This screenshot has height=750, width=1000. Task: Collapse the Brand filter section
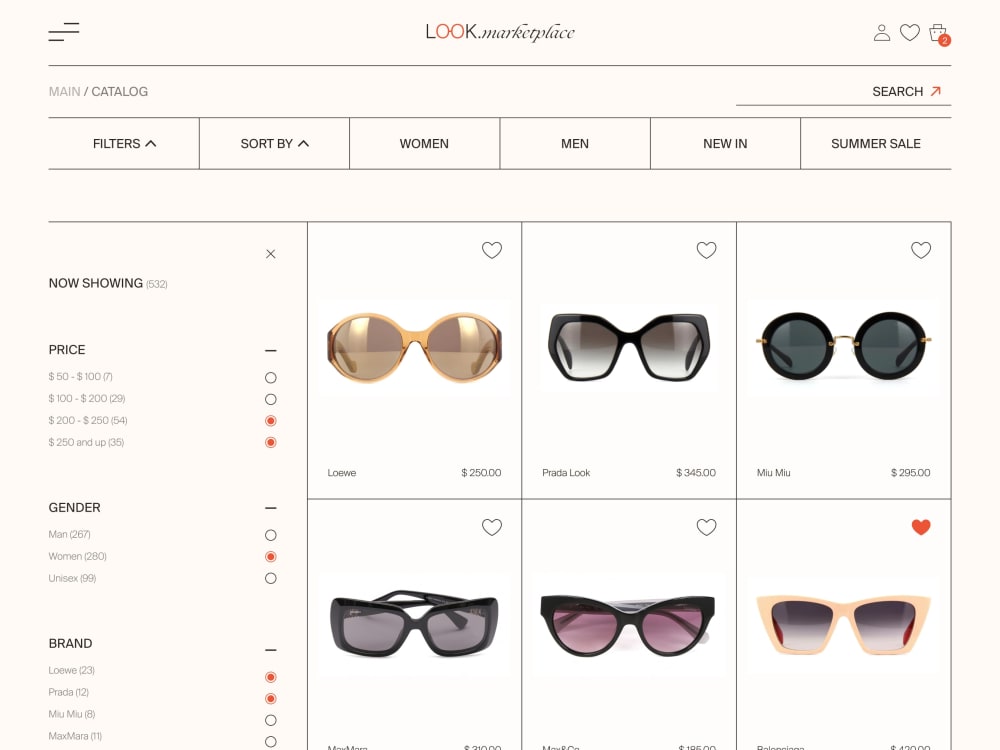tap(270, 651)
